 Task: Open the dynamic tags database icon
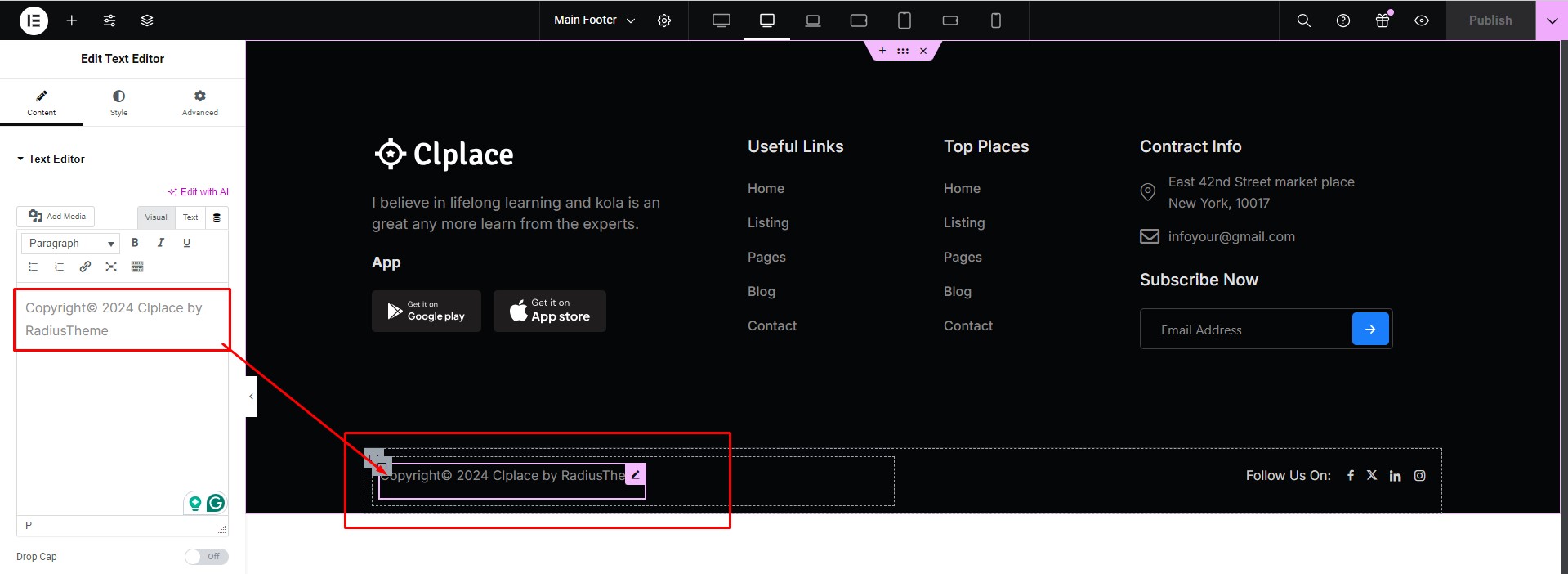tap(217, 217)
